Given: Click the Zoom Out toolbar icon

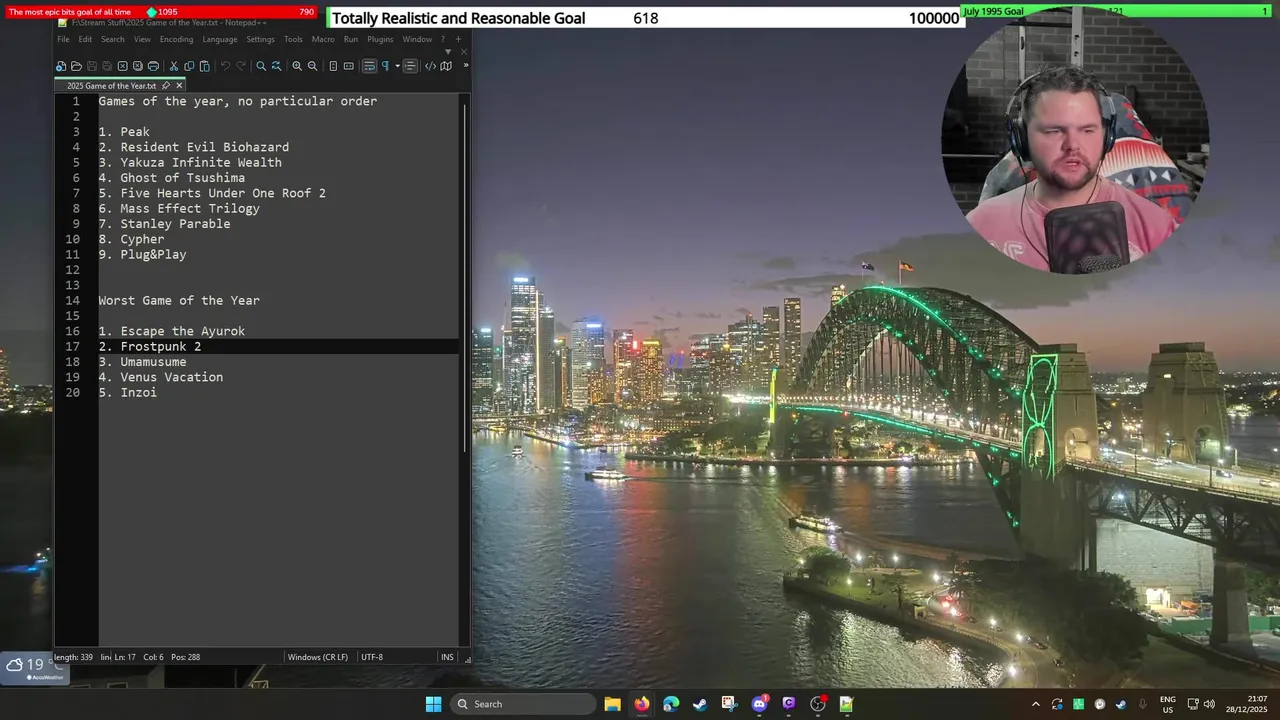Looking at the screenshot, I should tap(312, 66).
